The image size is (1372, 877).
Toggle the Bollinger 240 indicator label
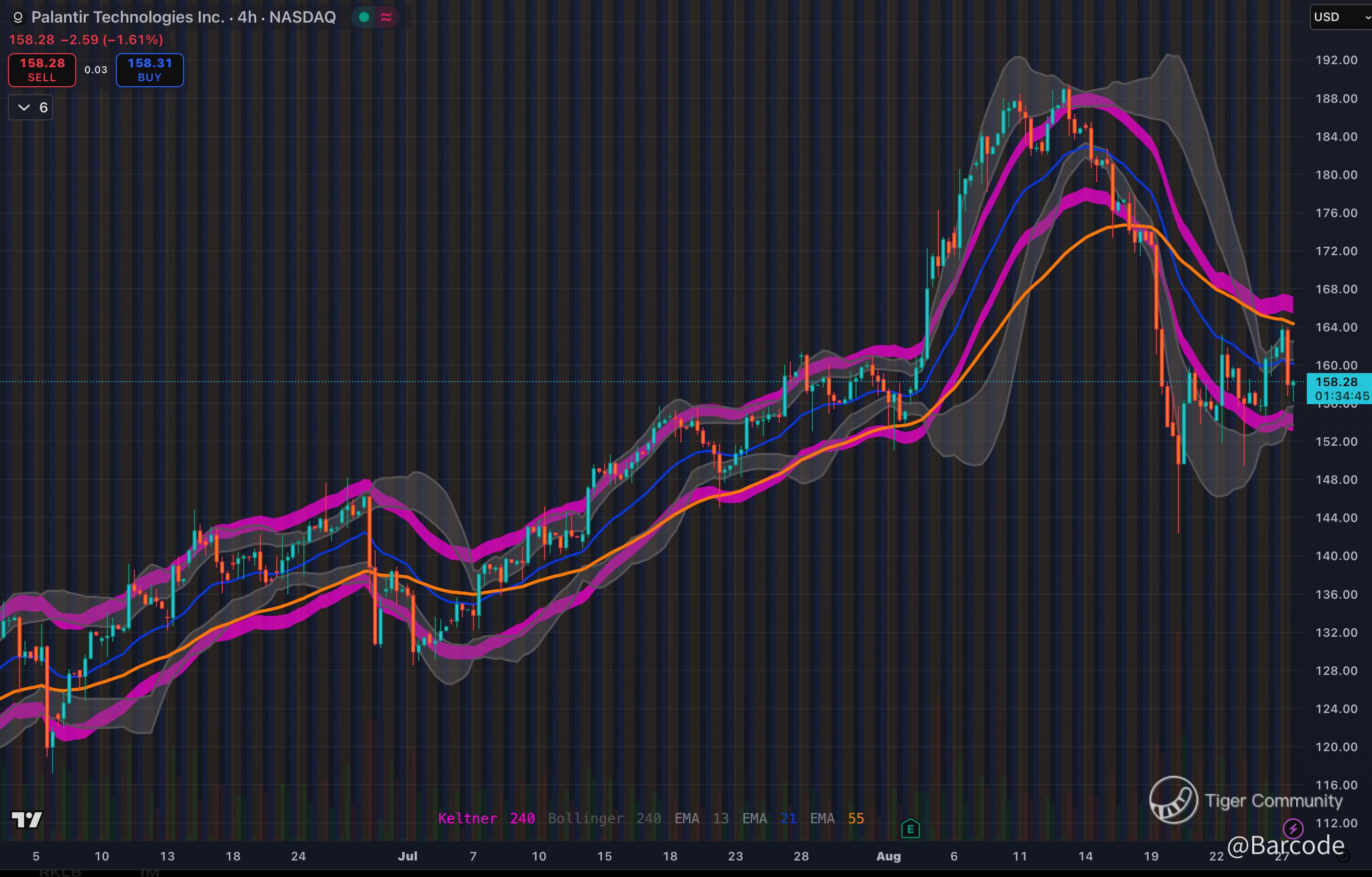tap(604, 818)
